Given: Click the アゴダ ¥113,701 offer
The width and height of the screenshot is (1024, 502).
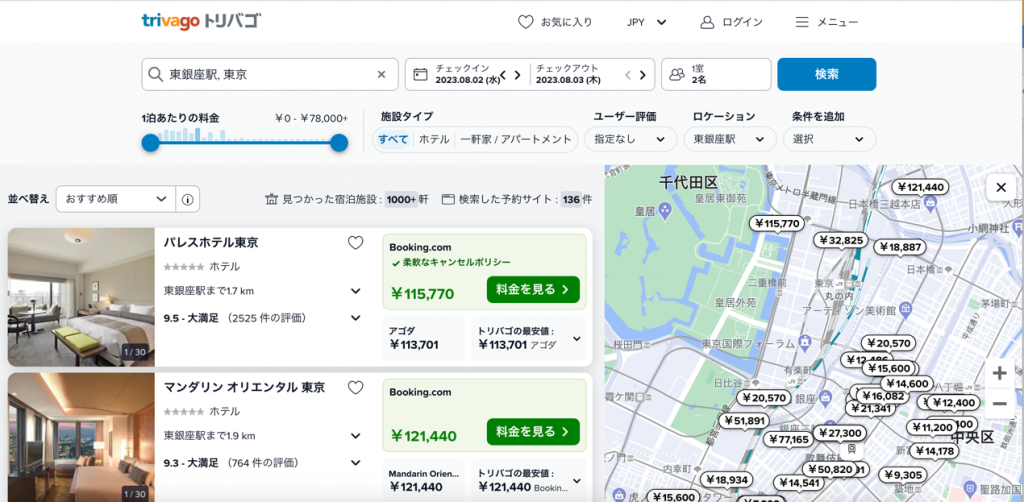Looking at the screenshot, I should tap(424, 338).
